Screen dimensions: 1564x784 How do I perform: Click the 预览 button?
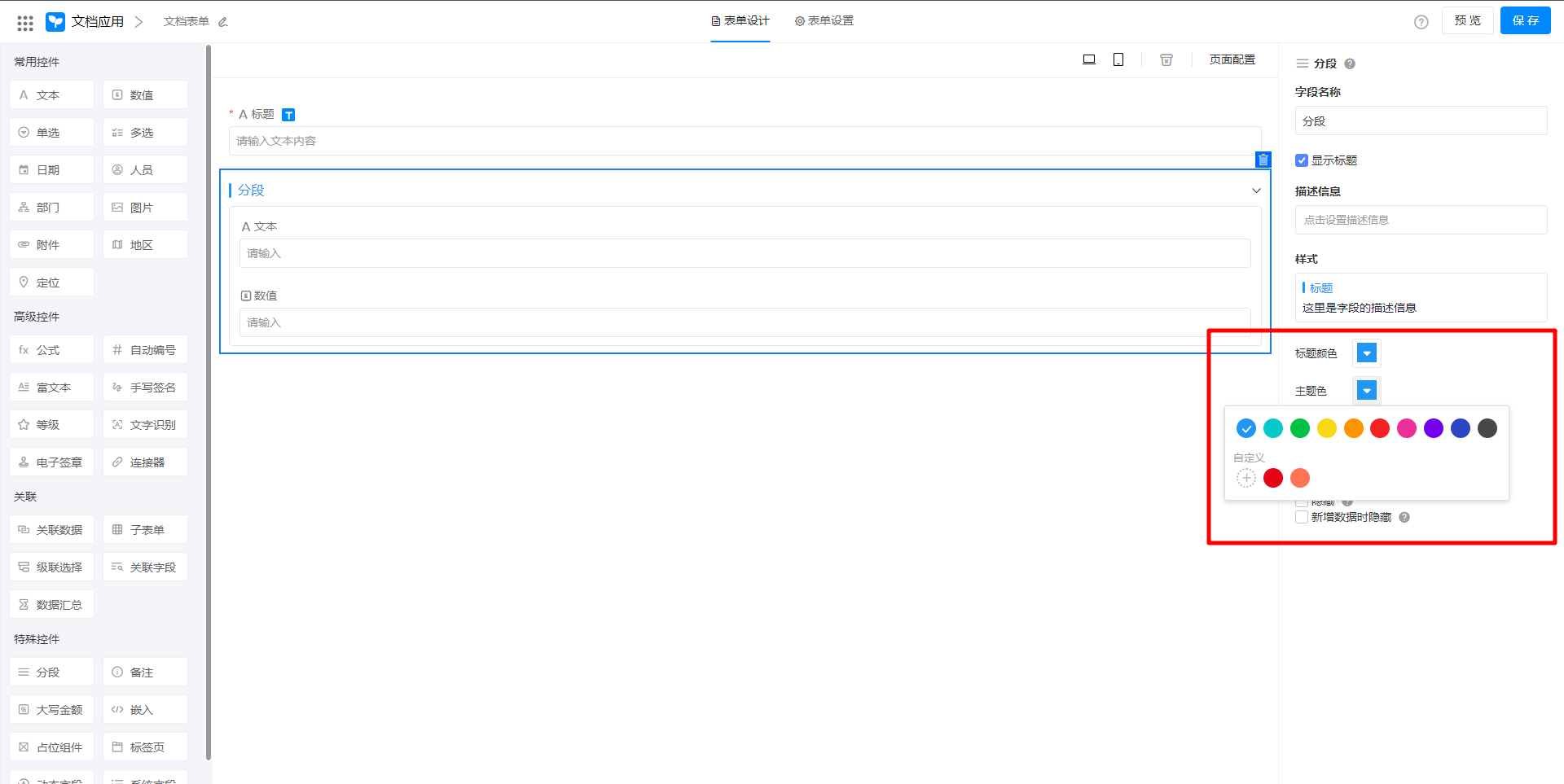pyautogui.click(x=1468, y=21)
